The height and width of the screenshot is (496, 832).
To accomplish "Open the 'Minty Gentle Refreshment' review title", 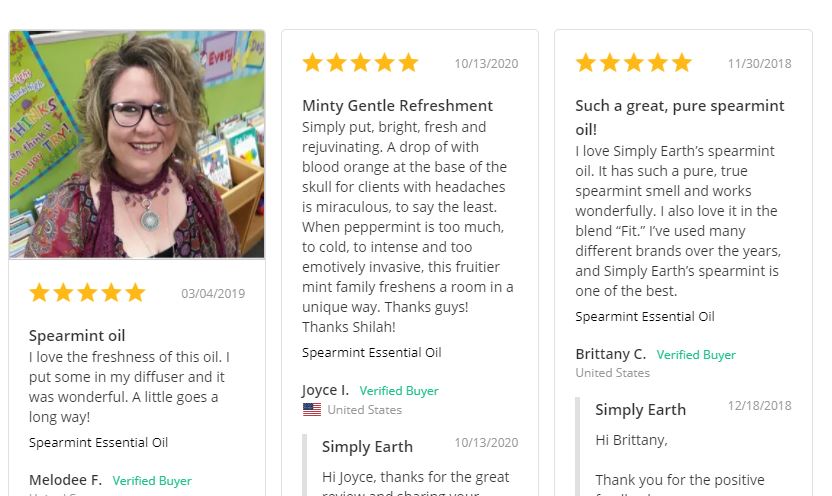I will [397, 106].
